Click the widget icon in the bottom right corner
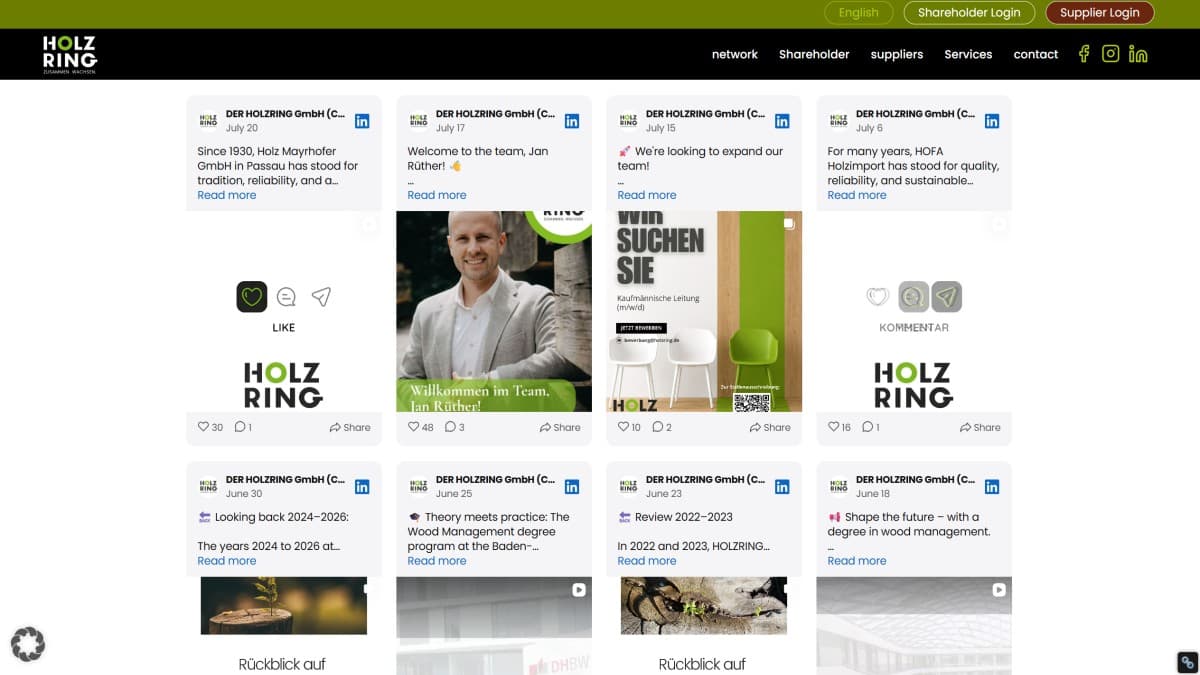 (x=1187, y=662)
